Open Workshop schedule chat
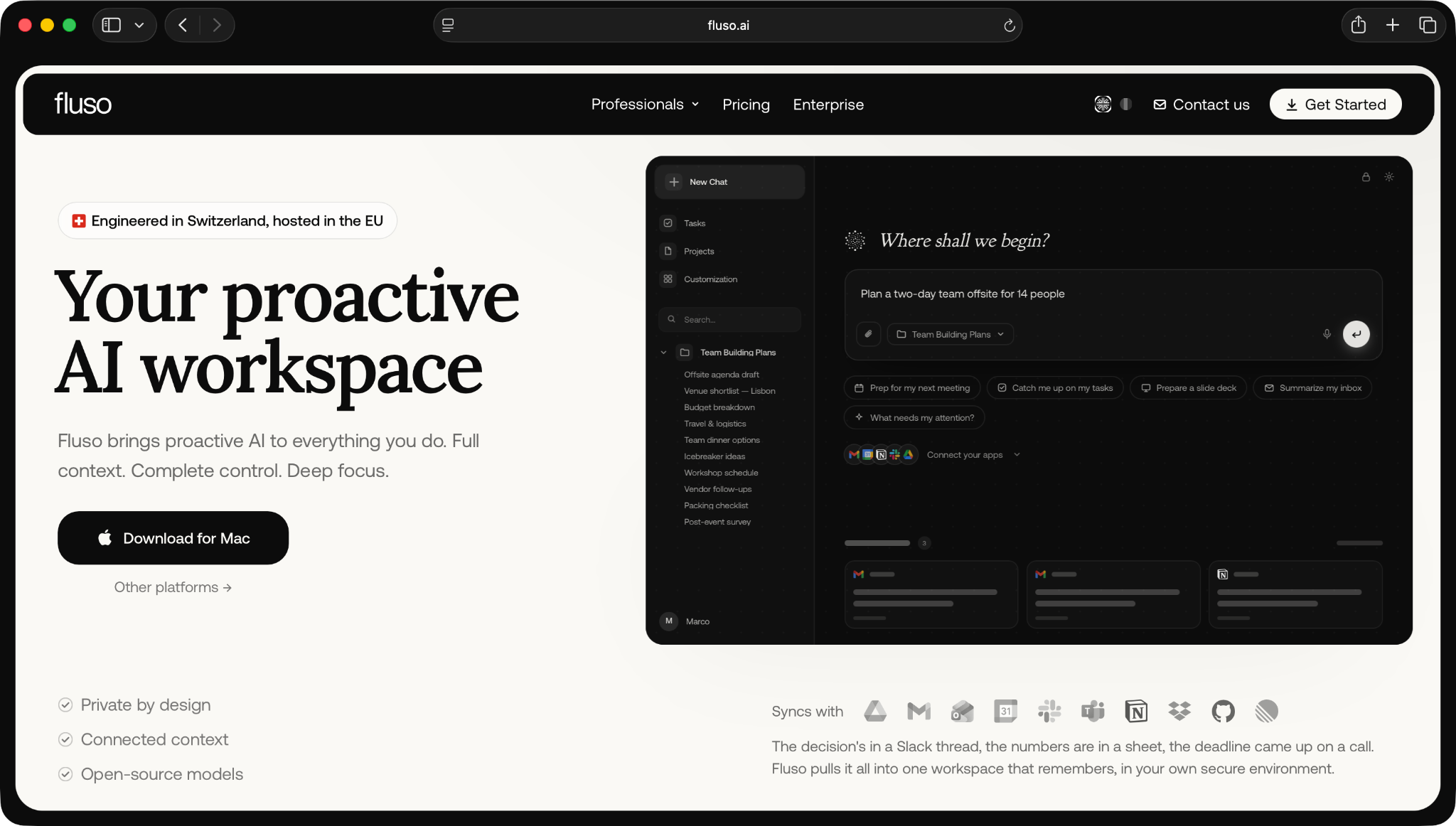The image size is (1456, 826). tap(721, 473)
